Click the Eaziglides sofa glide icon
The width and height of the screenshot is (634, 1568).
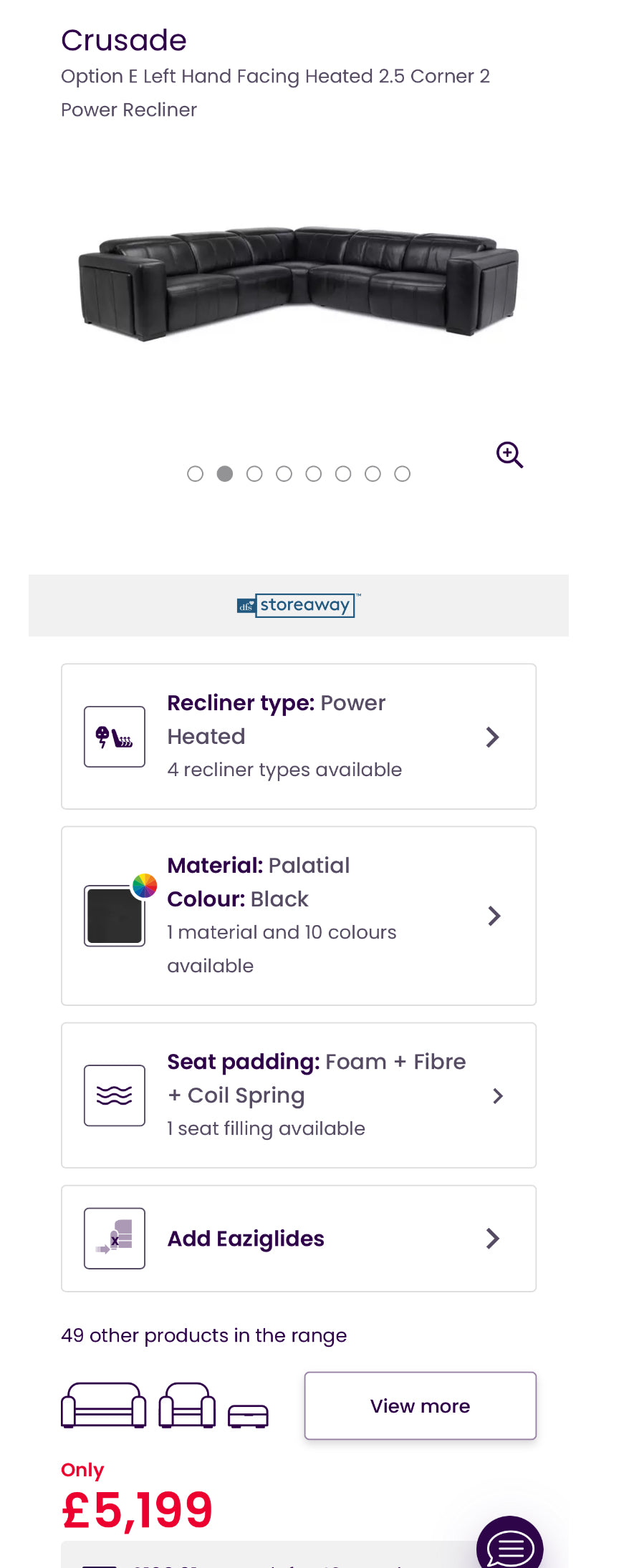pos(115,1239)
